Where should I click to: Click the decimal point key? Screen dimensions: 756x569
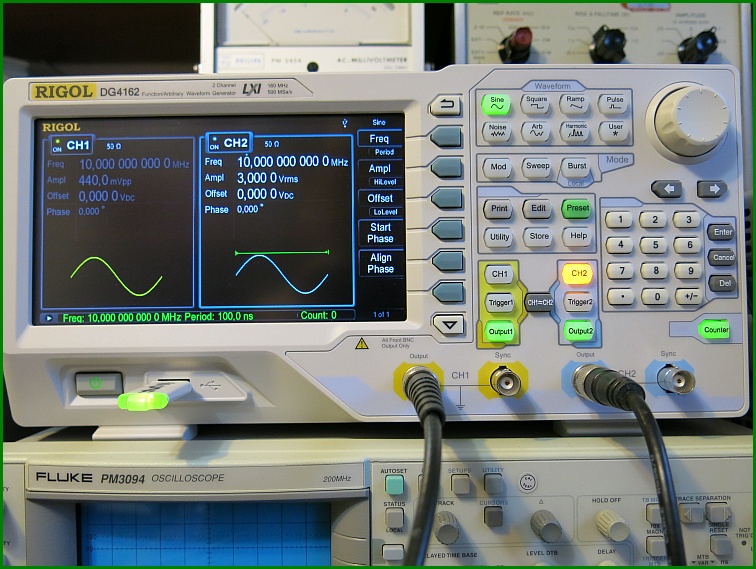click(x=621, y=297)
